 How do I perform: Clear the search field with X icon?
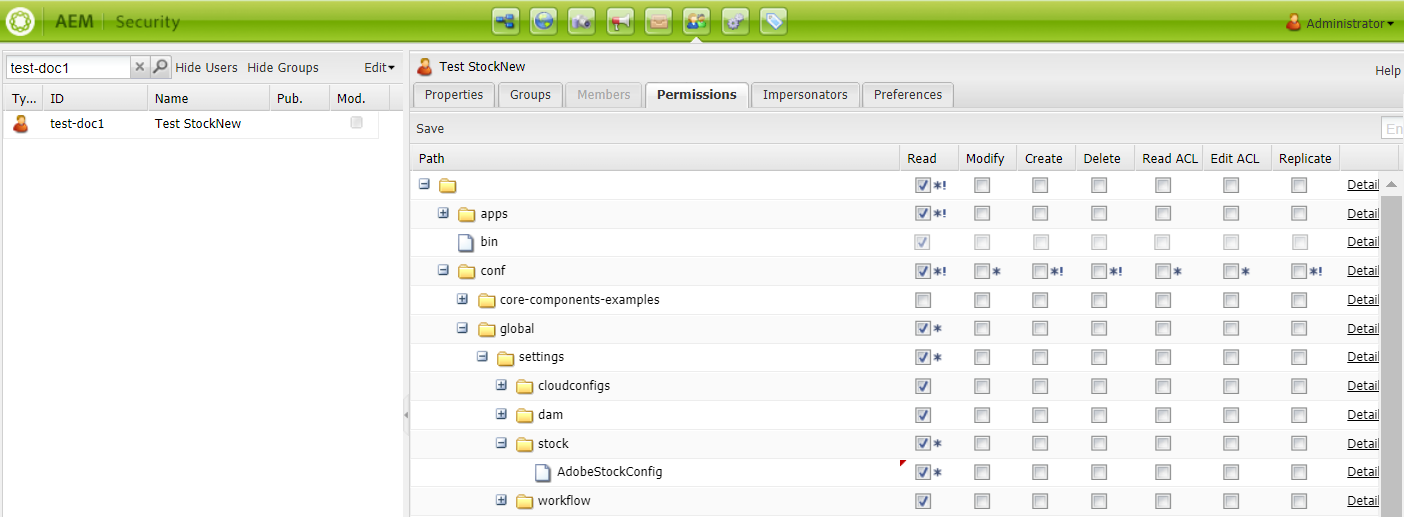[140, 67]
